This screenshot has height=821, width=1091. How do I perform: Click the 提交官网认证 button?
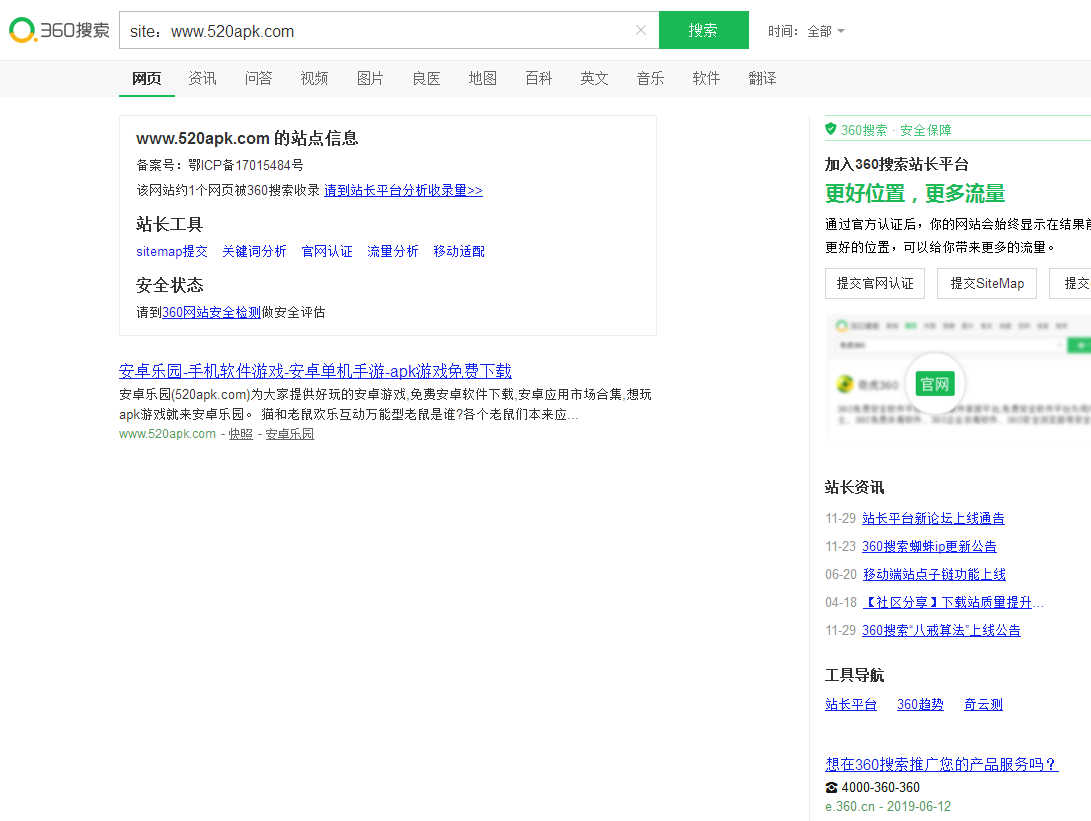[x=874, y=283]
